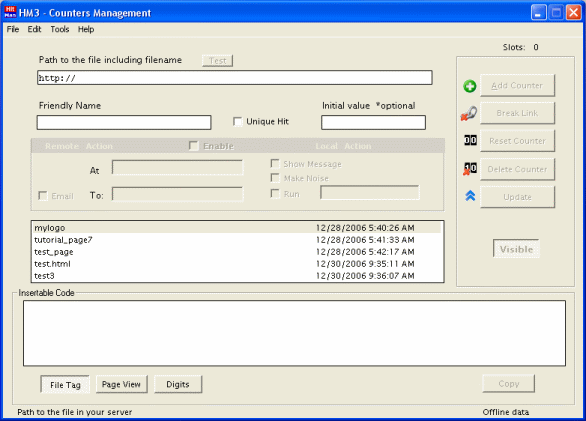Image resolution: width=586 pixels, height=421 pixels.
Task: Open the Tools menu
Action: point(60,29)
